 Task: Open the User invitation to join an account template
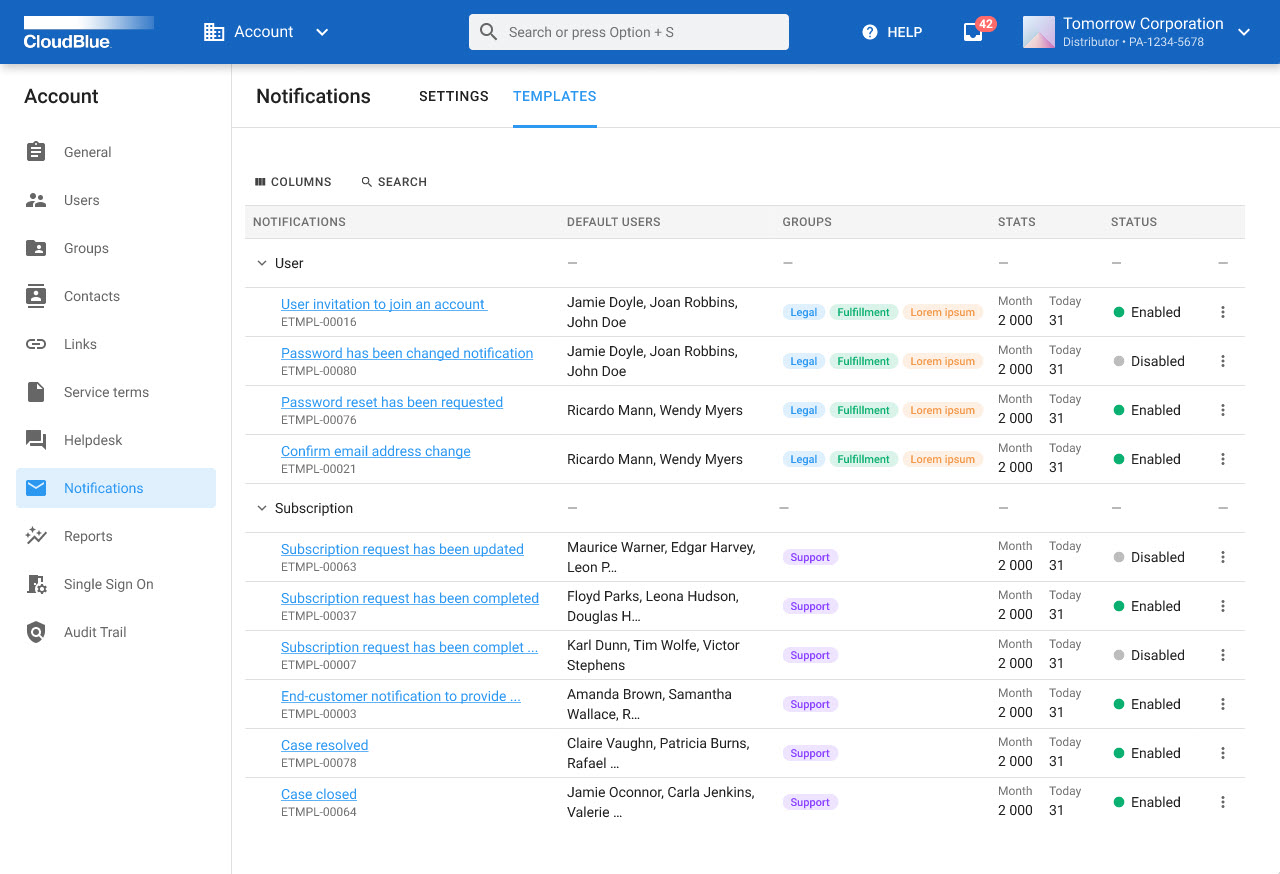[x=382, y=303]
